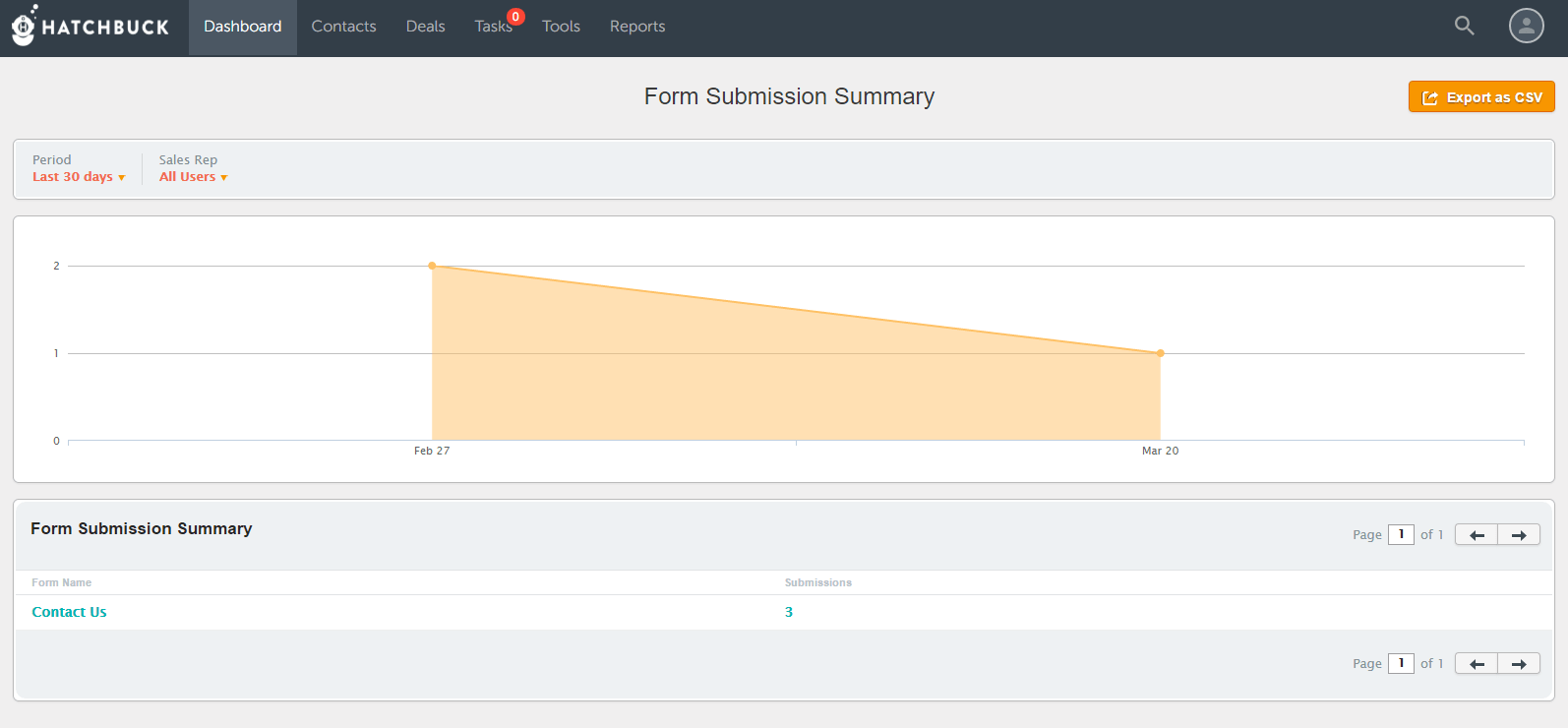Image resolution: width=1568 pixels, height=728 pixels.
Task: Click the top page number input field
Action: 1400,534
